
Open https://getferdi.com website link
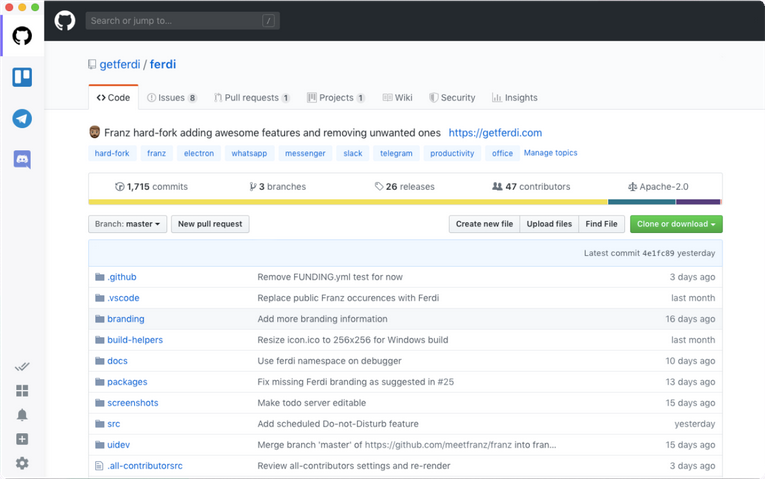click(x=495, y=133)
